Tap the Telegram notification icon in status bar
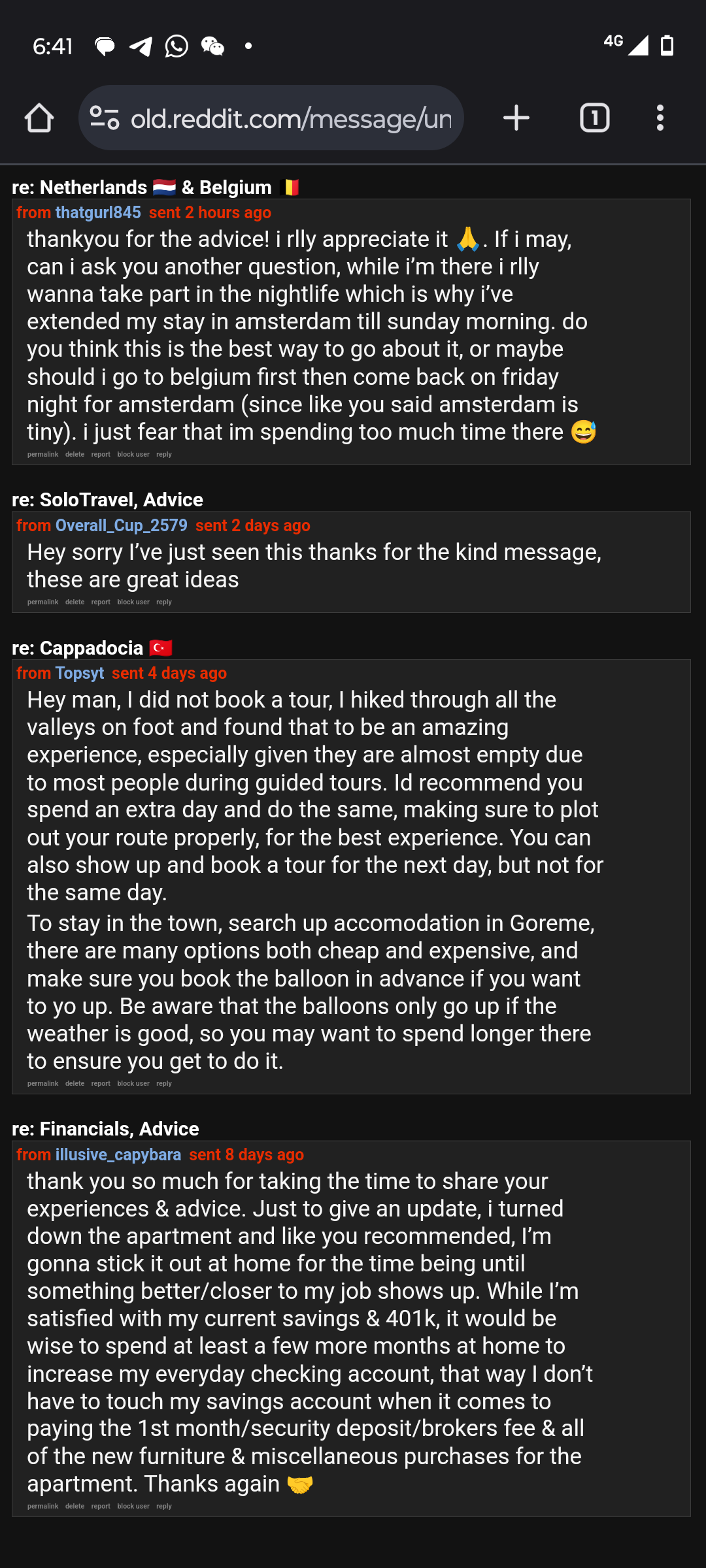Screen dimensions: 706x1568 click(141, 46)
